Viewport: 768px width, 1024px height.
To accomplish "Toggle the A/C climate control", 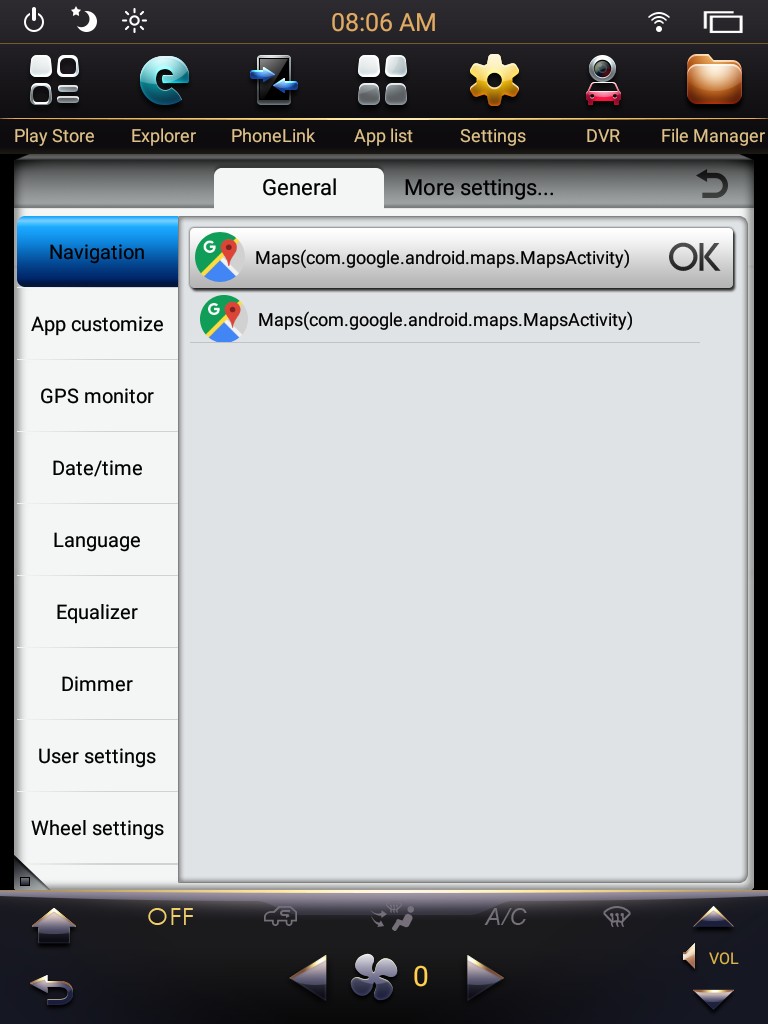I will pos(505,917).
